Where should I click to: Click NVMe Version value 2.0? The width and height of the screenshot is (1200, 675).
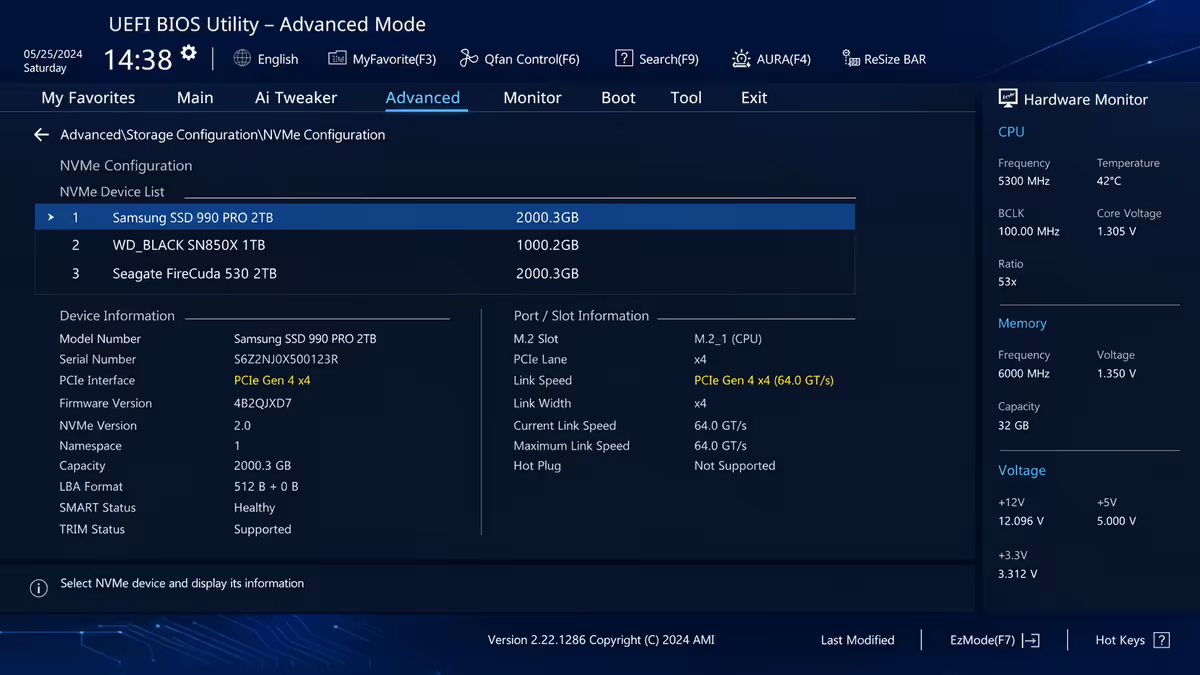tap(242, 425)
